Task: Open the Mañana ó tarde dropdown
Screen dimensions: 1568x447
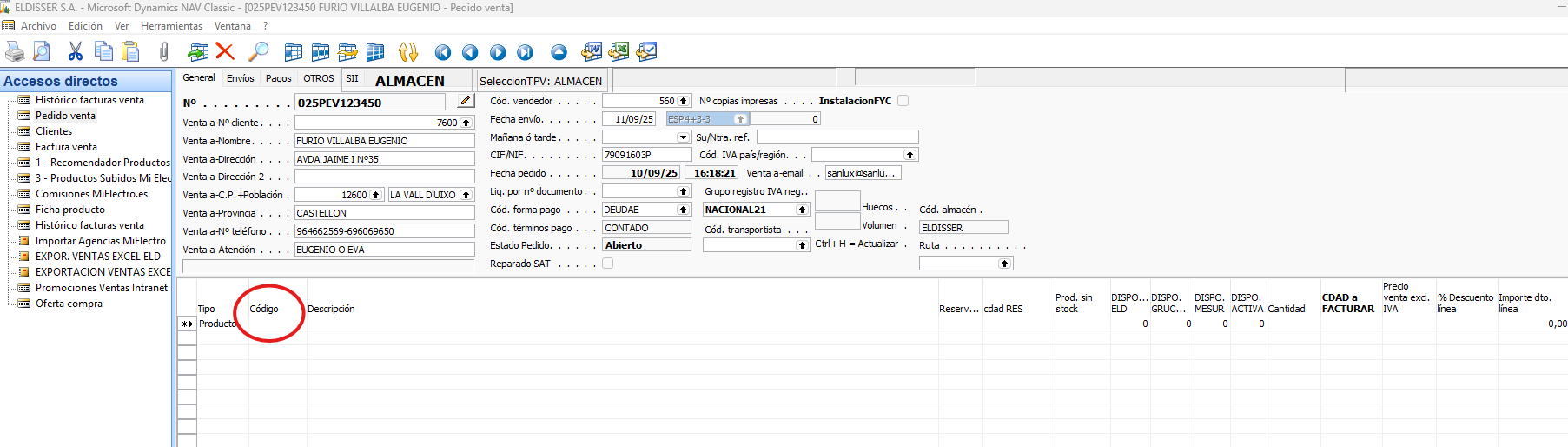Action: click(683, 137)
